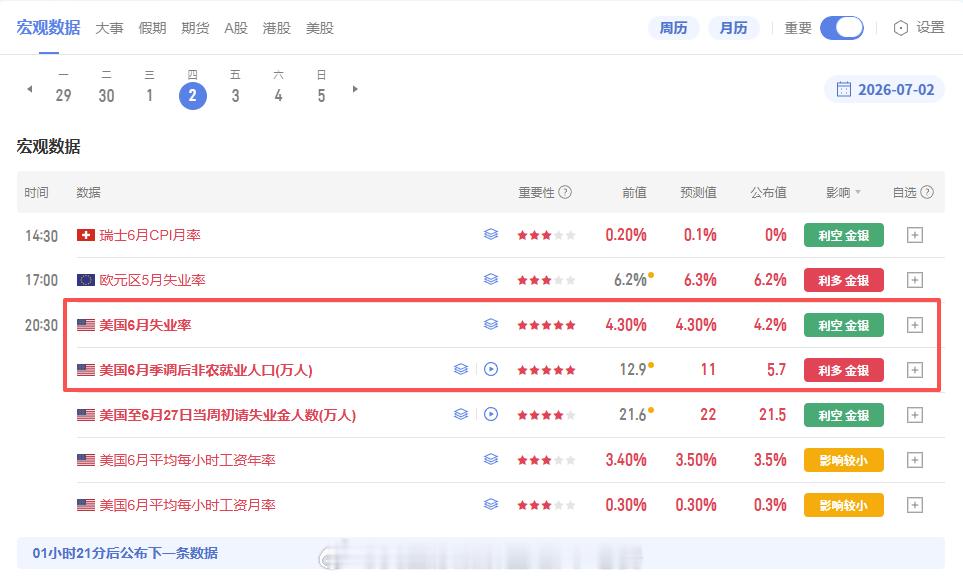Add 初请失业金人数 row to watchlist
This screenshot has width=963, height=579.
(914, 415)
